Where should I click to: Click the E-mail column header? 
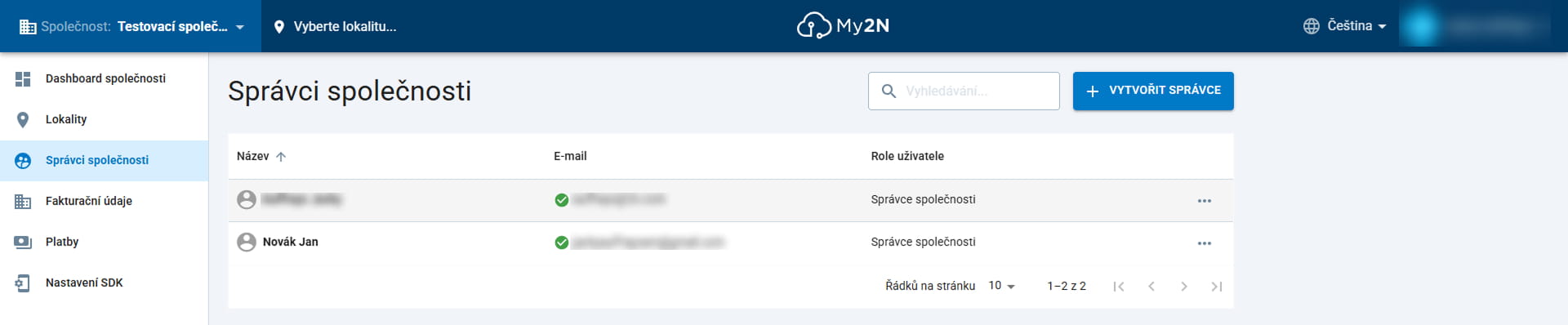[x=570, y=156]
